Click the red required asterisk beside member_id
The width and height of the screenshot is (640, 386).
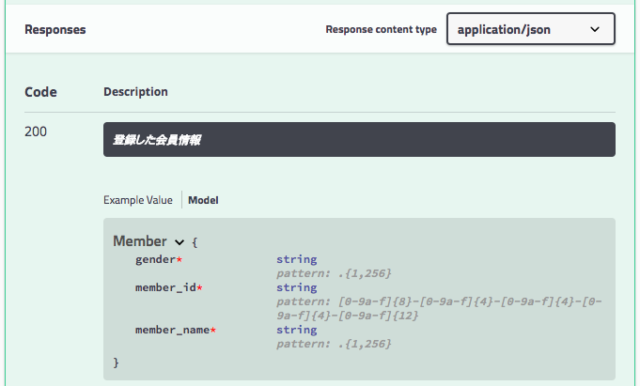click(200, 287)
